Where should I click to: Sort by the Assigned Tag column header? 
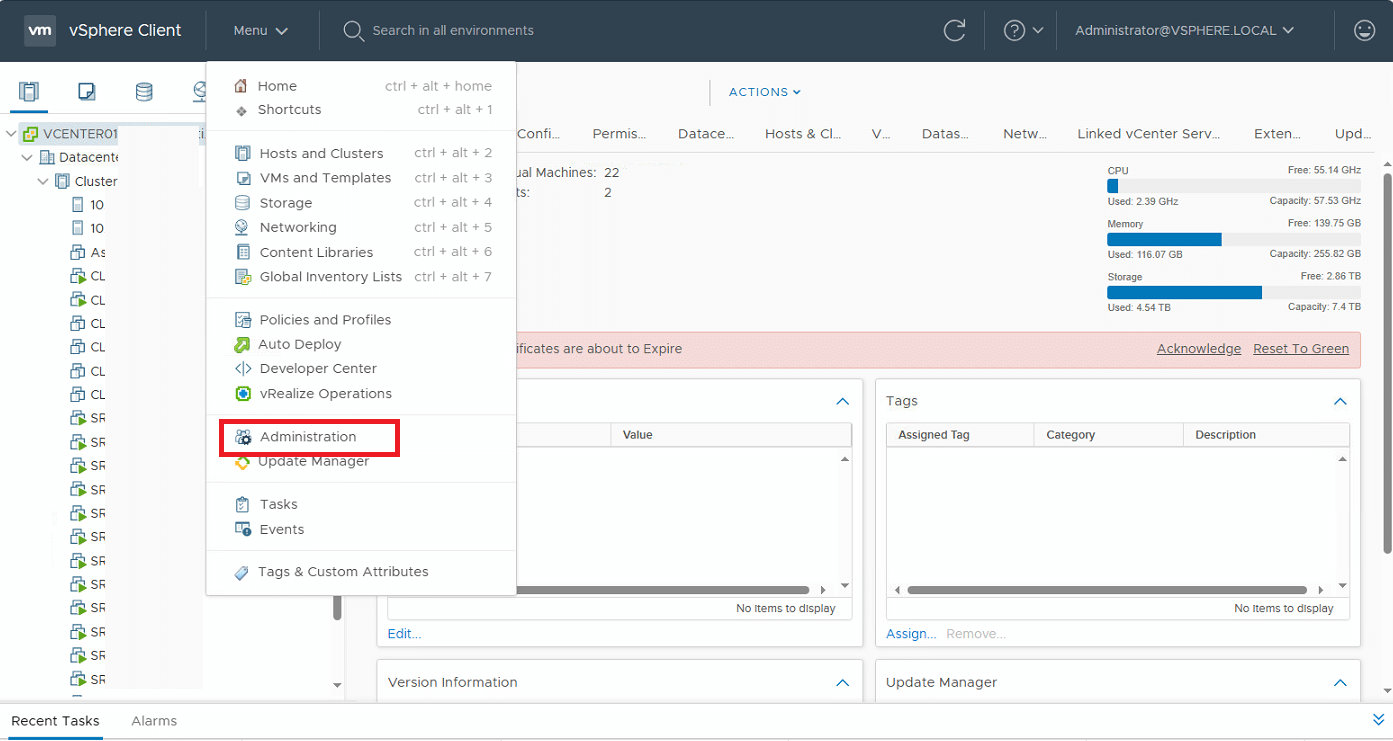point(960,435)
